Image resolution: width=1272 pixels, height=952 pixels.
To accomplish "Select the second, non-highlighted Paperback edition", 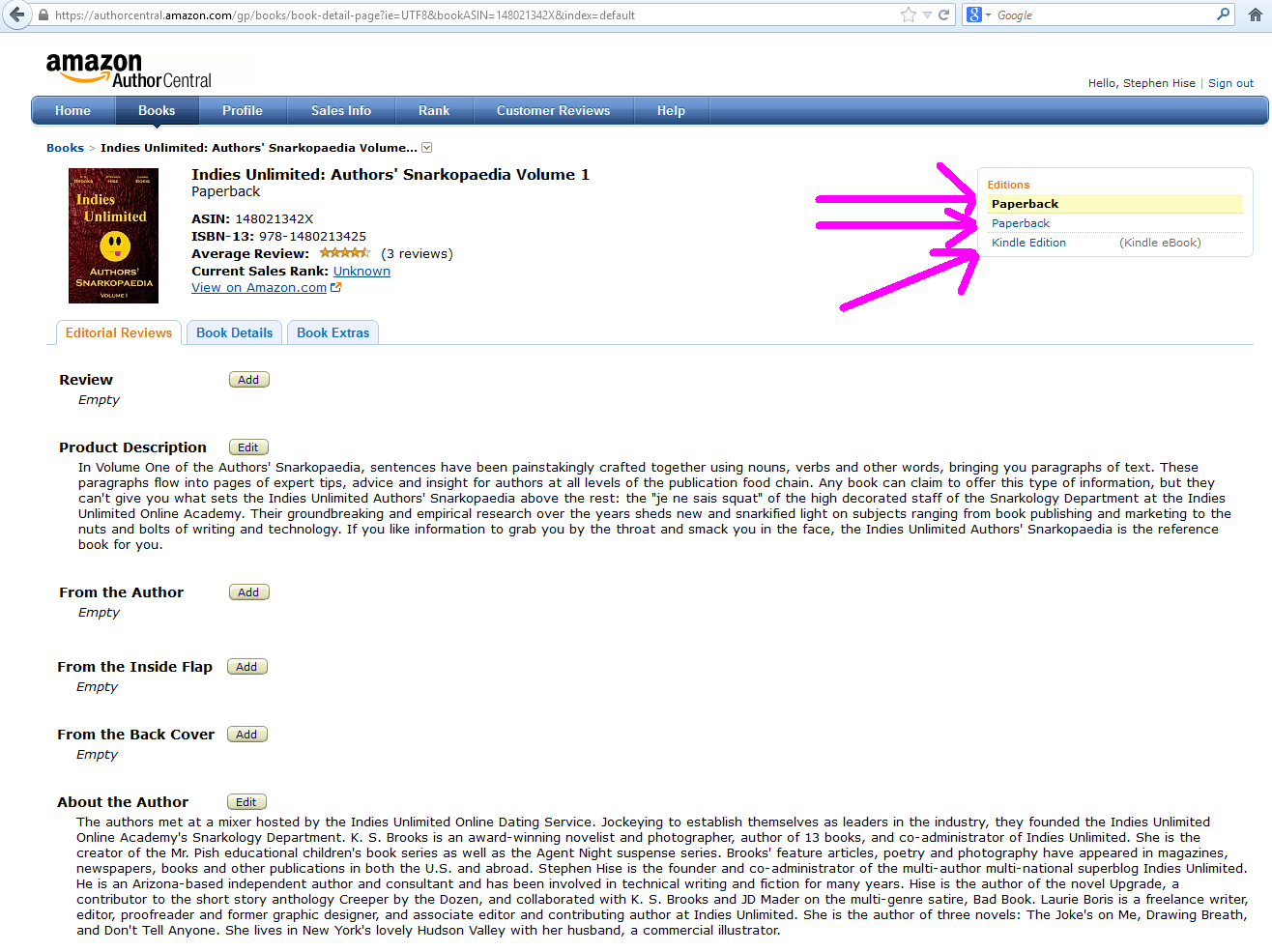I will 1021,223.
